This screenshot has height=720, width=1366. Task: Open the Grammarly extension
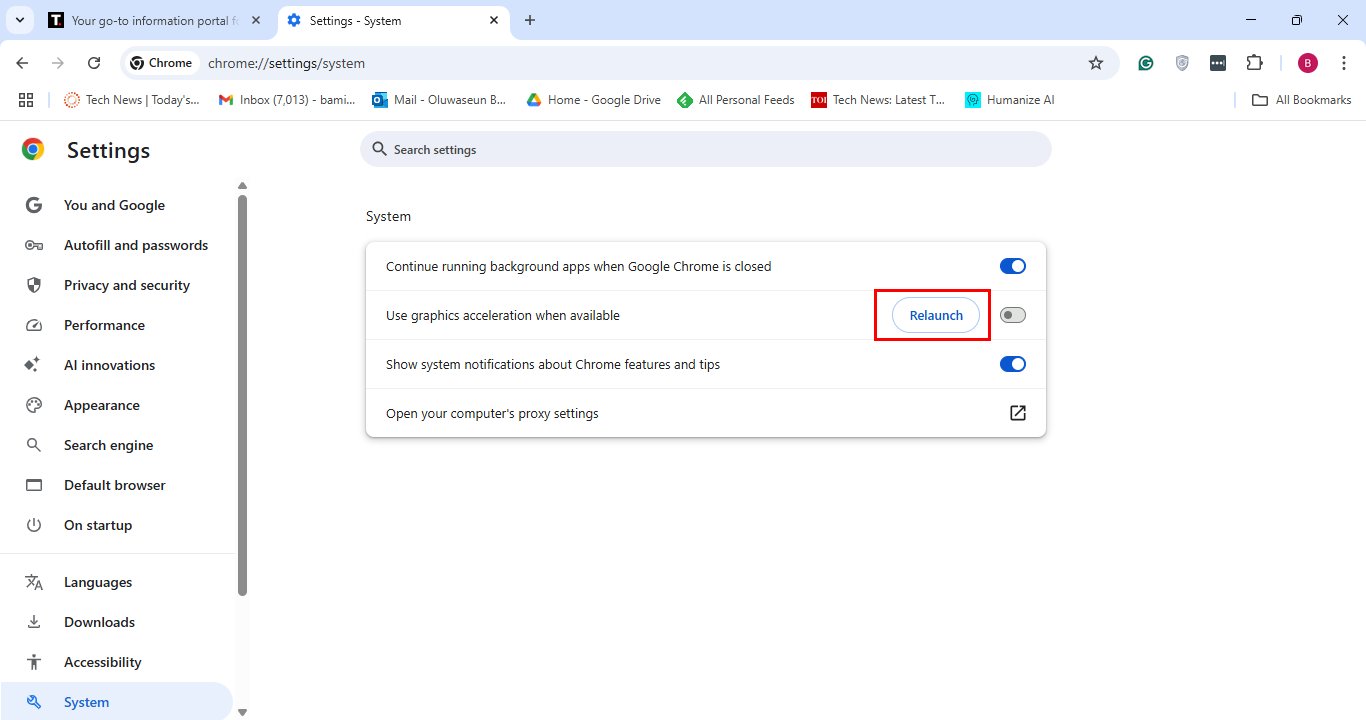point(1145,62)
